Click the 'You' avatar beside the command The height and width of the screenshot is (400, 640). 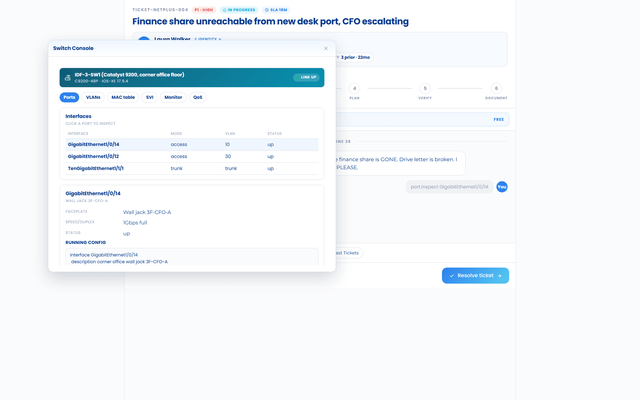pos(502,187)
